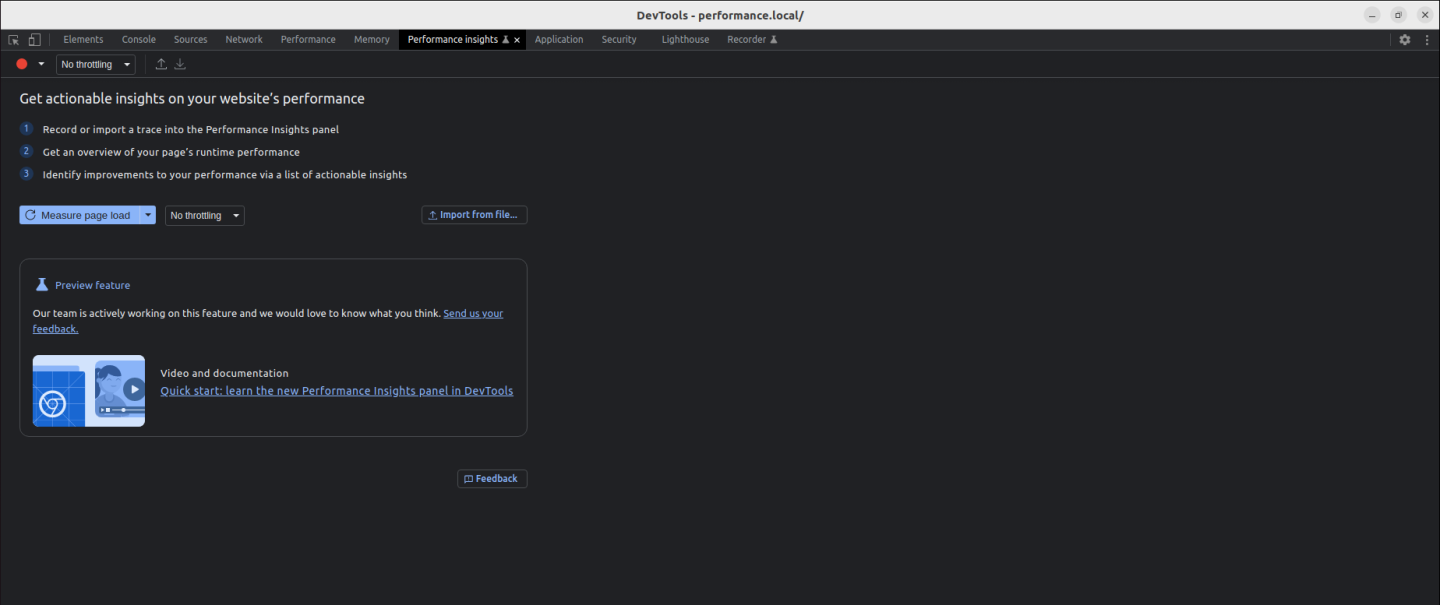Viewport: 1440px width, 605px height.
Task: Click the "Get actionable insights" heading
Action: 192,99
